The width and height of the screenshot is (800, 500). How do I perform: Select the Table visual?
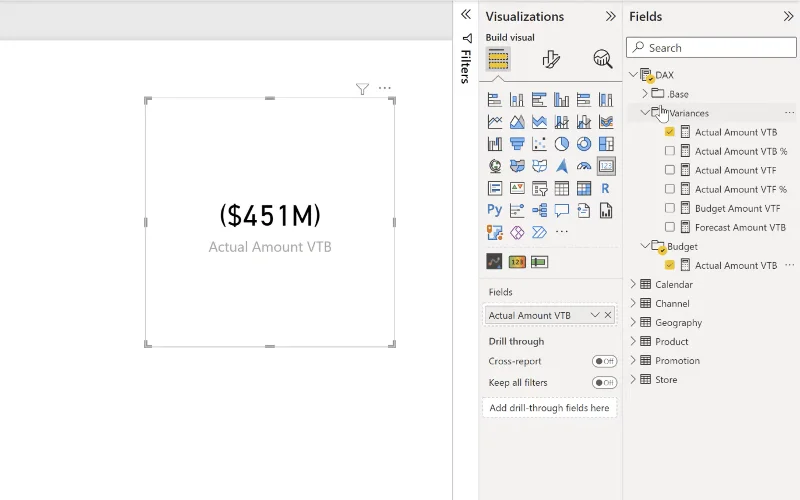[562, 188]
